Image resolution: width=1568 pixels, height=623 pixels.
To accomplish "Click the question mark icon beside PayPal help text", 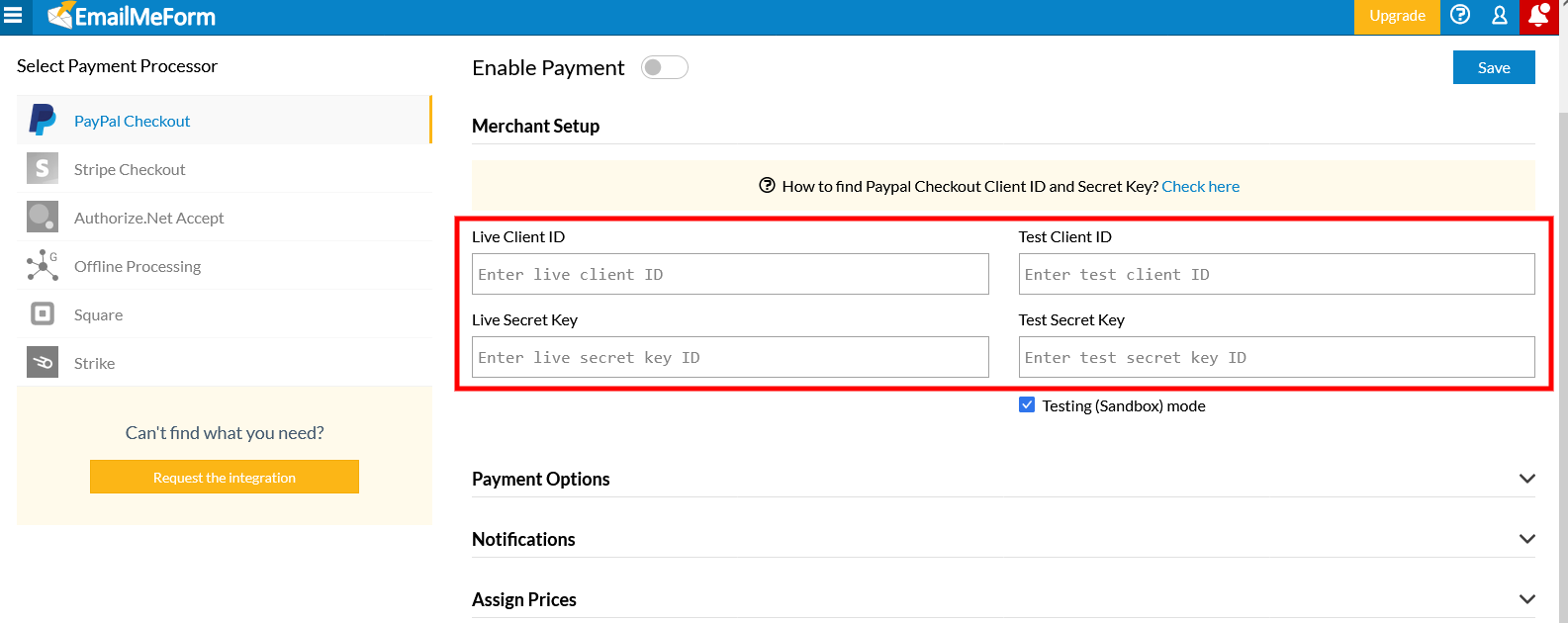I will (767, 186).
